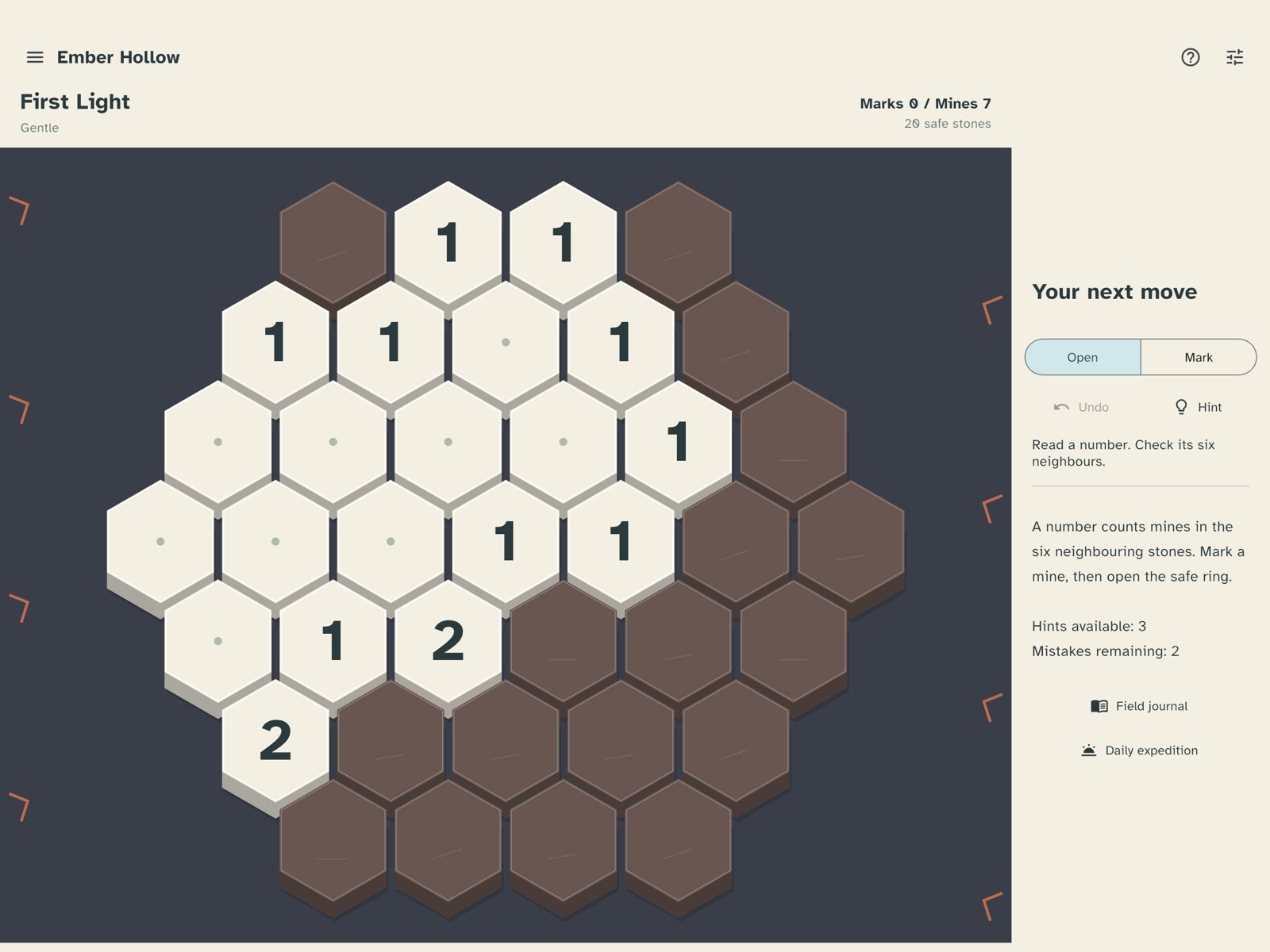Click the Ember Hollow title
Image resolution: width=1270 pixels, height=952 pixels.
click(x=118, y=57)
